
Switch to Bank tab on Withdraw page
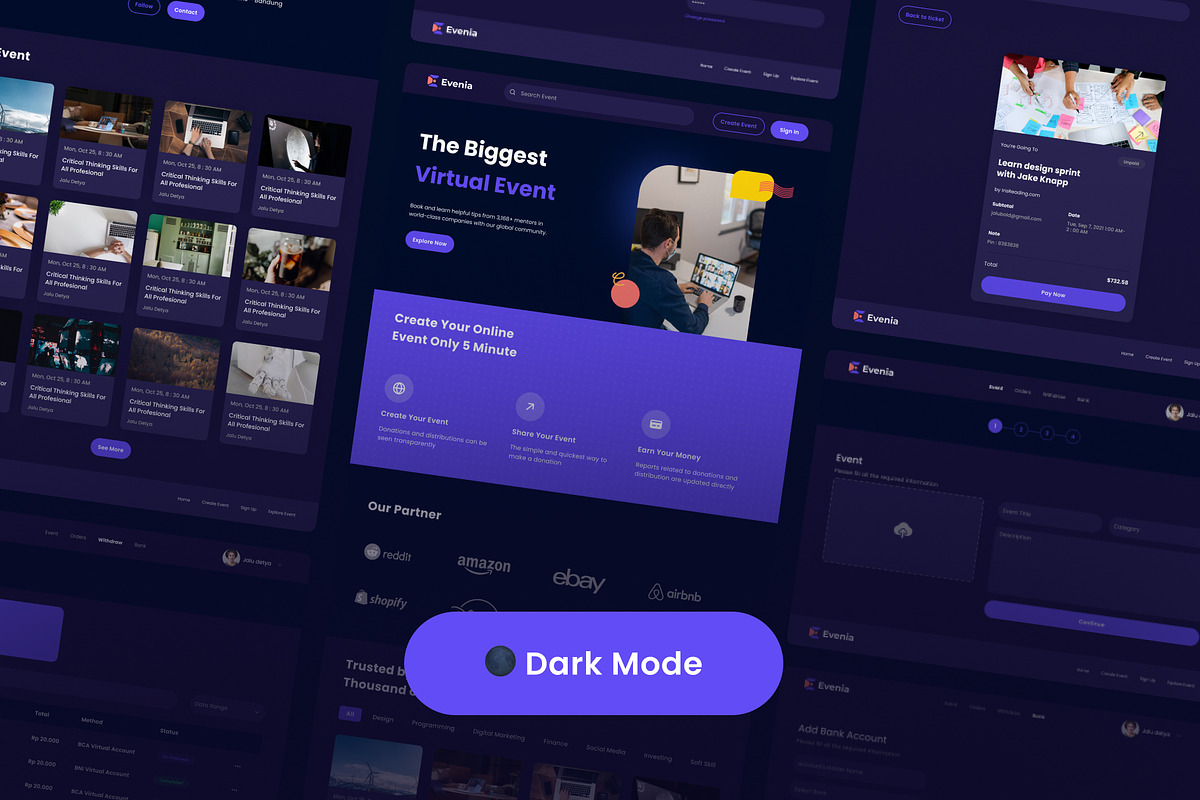click(x=140, y=545)
